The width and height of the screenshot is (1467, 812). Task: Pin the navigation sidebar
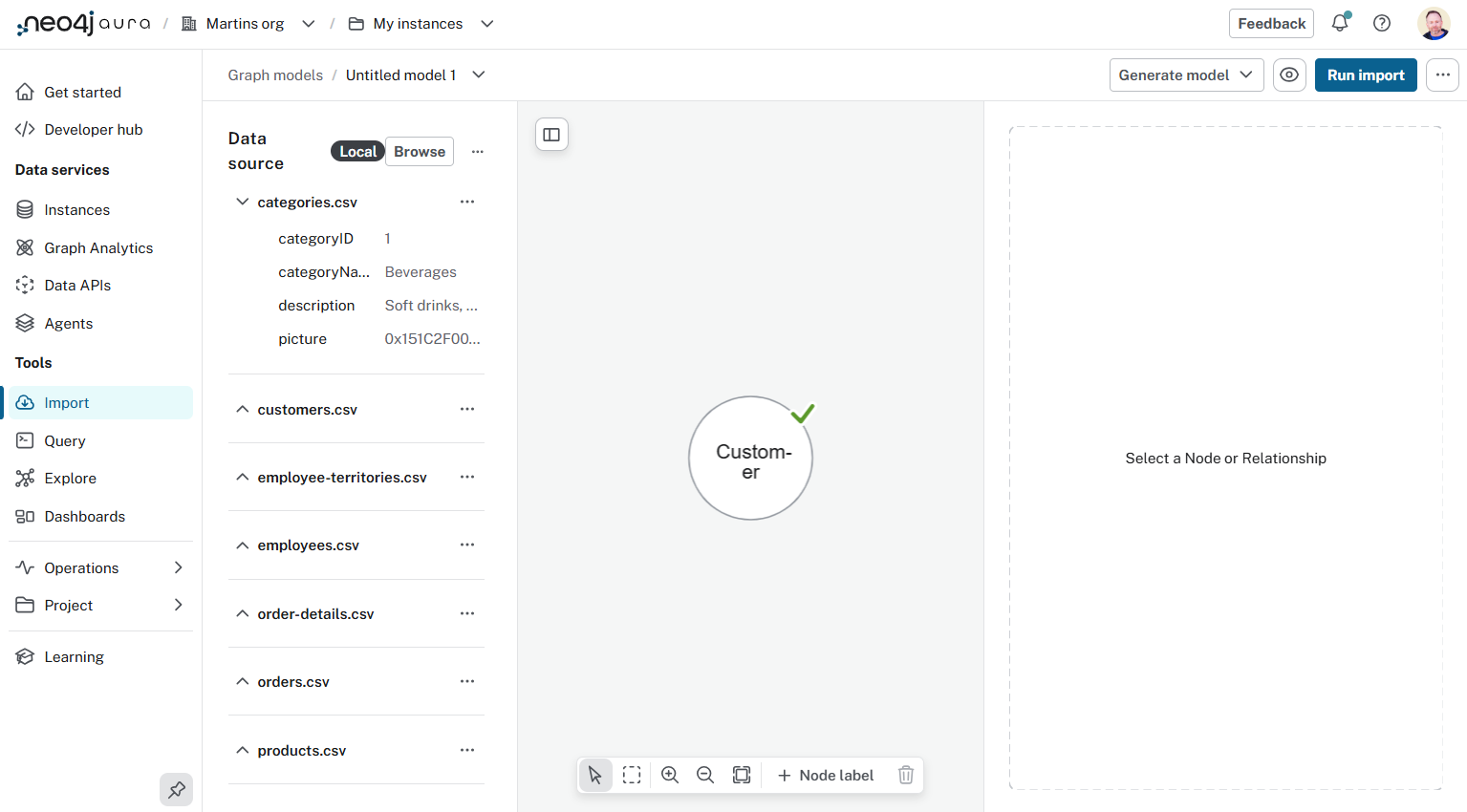(176, 789)
